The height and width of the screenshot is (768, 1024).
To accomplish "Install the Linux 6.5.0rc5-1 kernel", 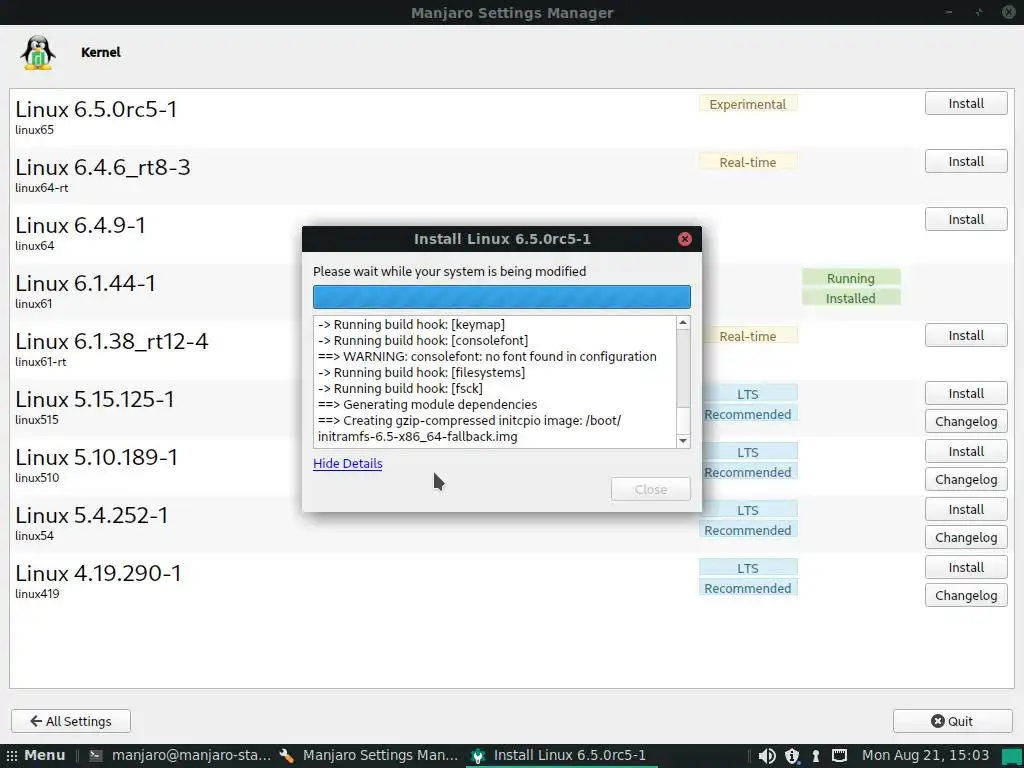I will pos(966,104).
